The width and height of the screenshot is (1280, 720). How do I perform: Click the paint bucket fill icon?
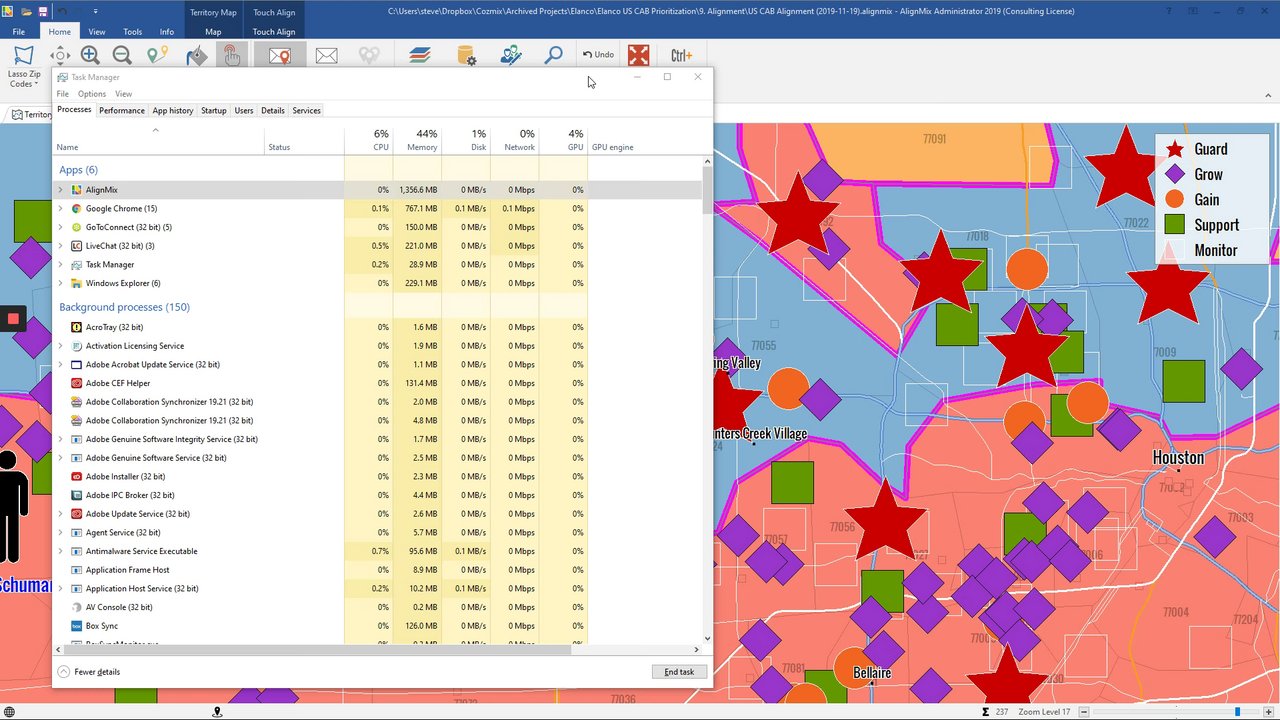pos(196,56)
